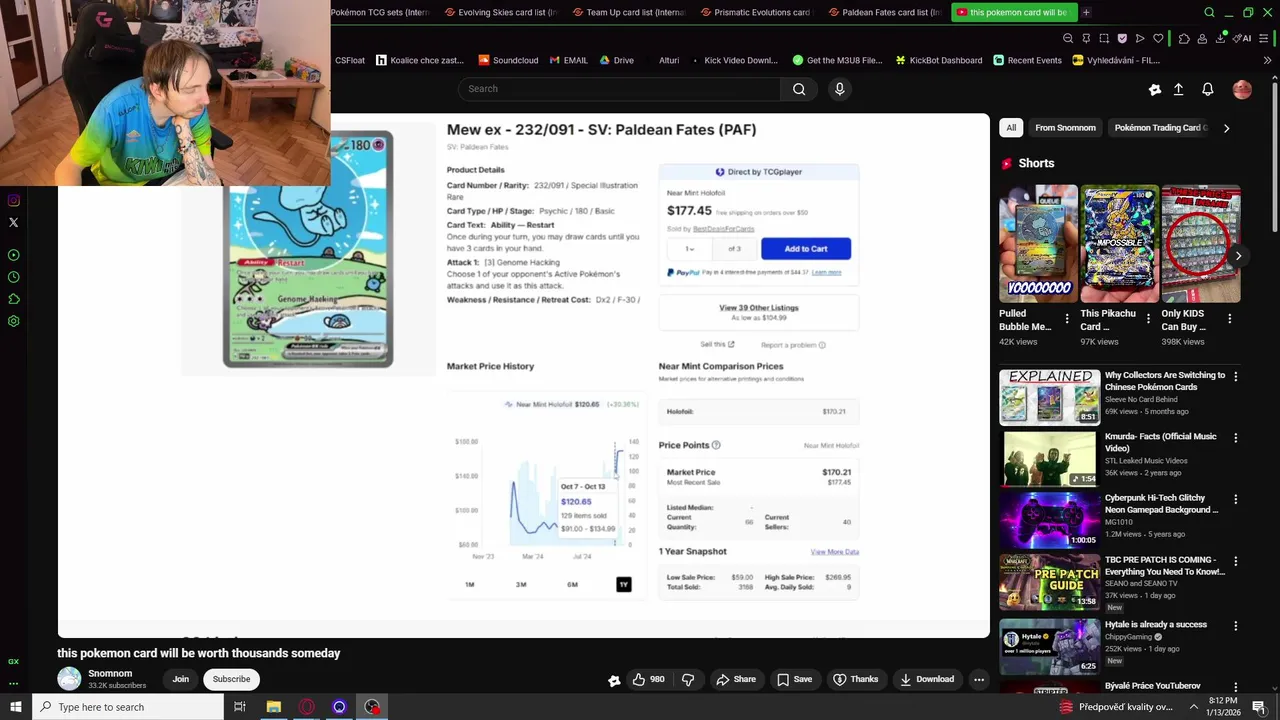1280x720 pixels.
Task: Open the sidebar player icon
Action: click(x=13, y=255)
